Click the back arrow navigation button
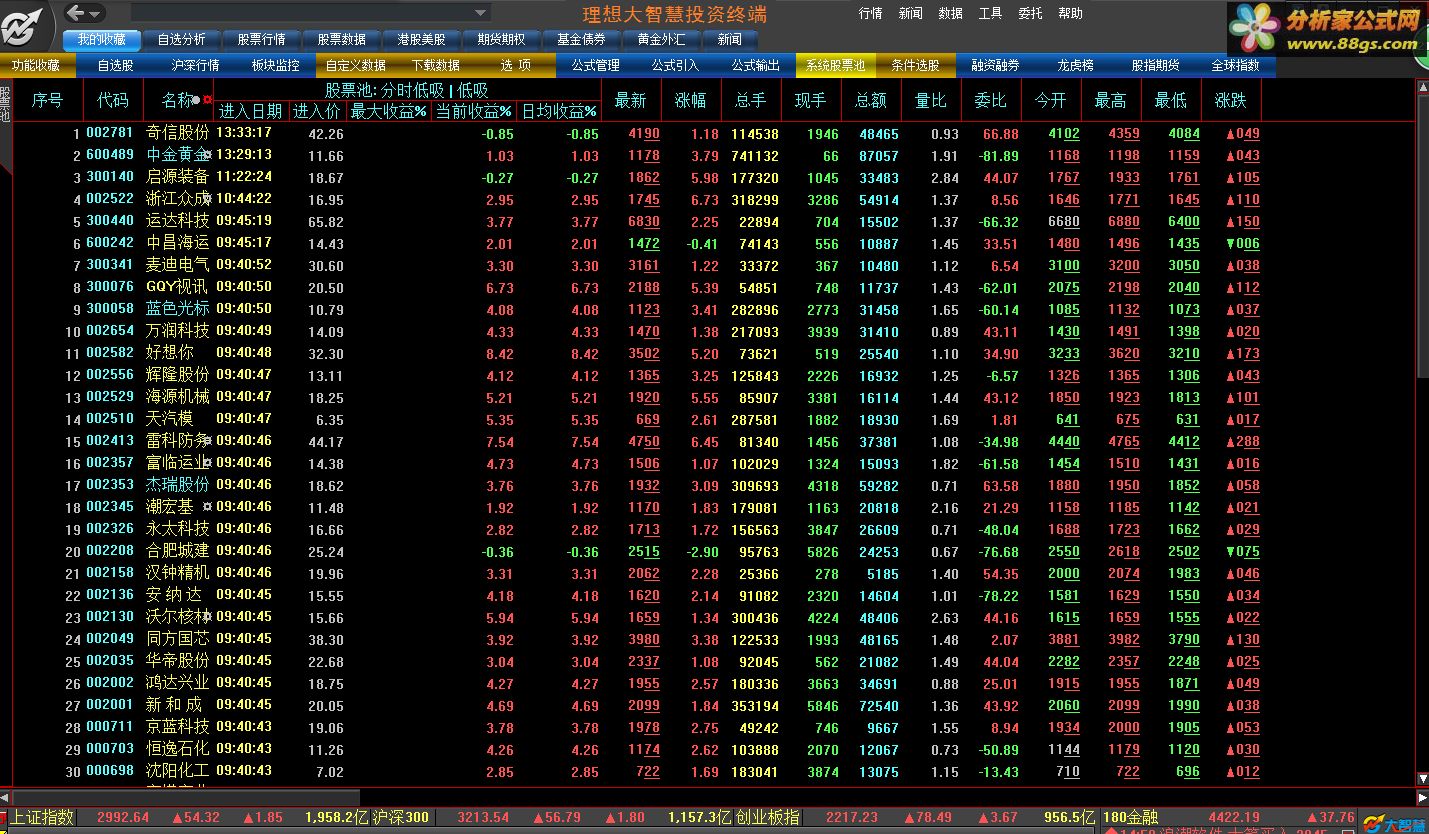 (x=76, y=13)
